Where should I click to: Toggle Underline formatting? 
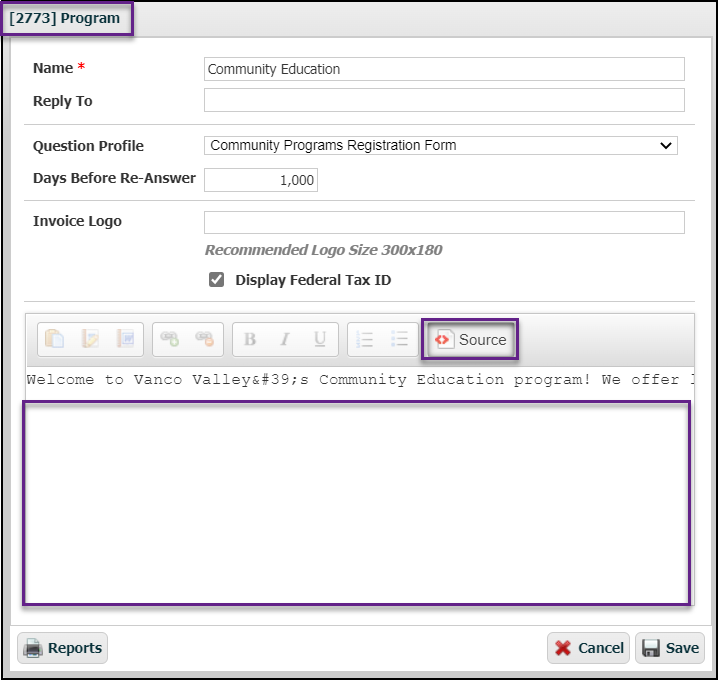click(320, 339)
